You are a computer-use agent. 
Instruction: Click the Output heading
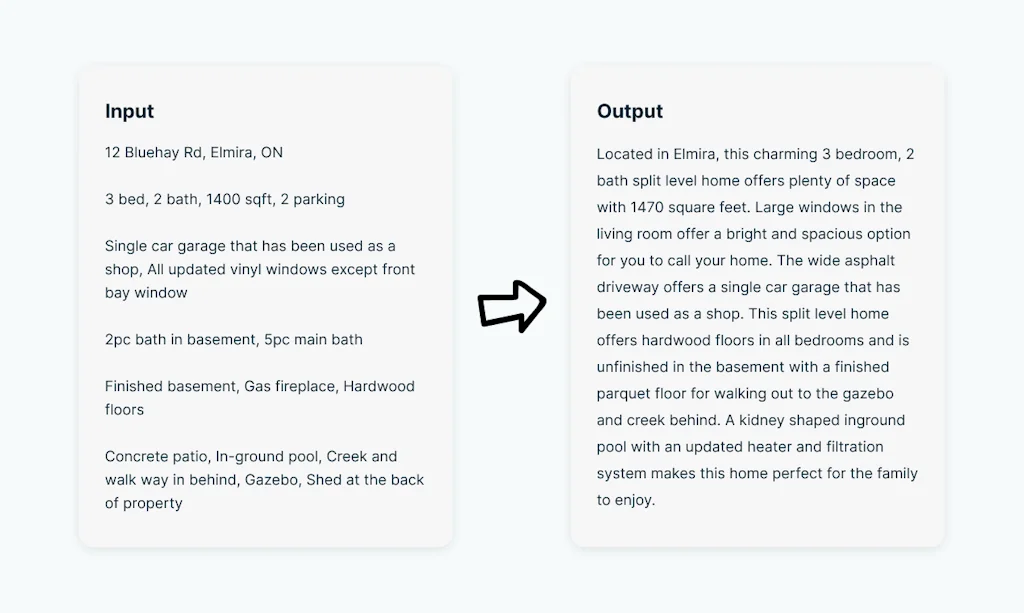630,111
